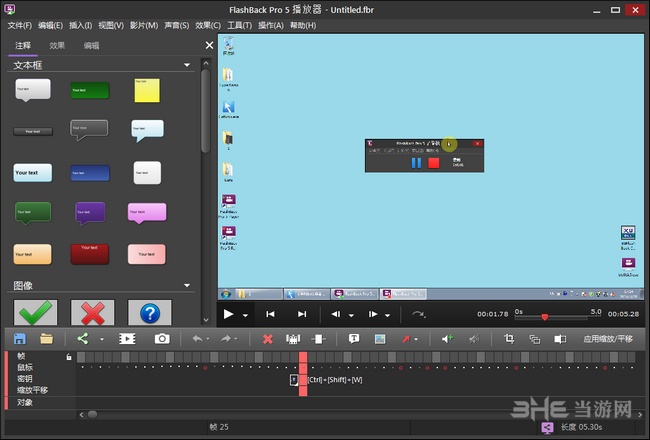Viewport: 650px width, 440px height.
Task: Open the 效果(C) menu
Action: pos(208,25)
